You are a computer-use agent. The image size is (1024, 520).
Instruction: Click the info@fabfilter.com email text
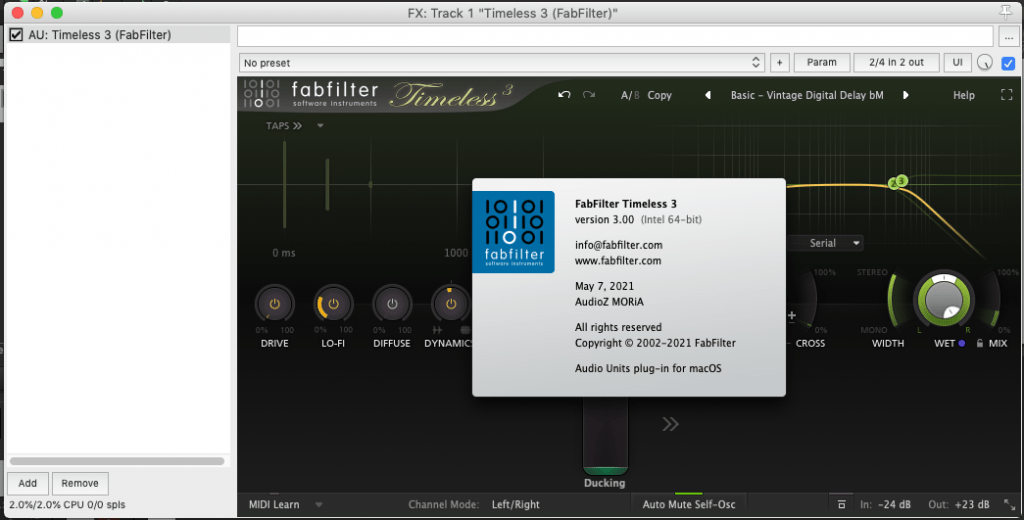618,245
